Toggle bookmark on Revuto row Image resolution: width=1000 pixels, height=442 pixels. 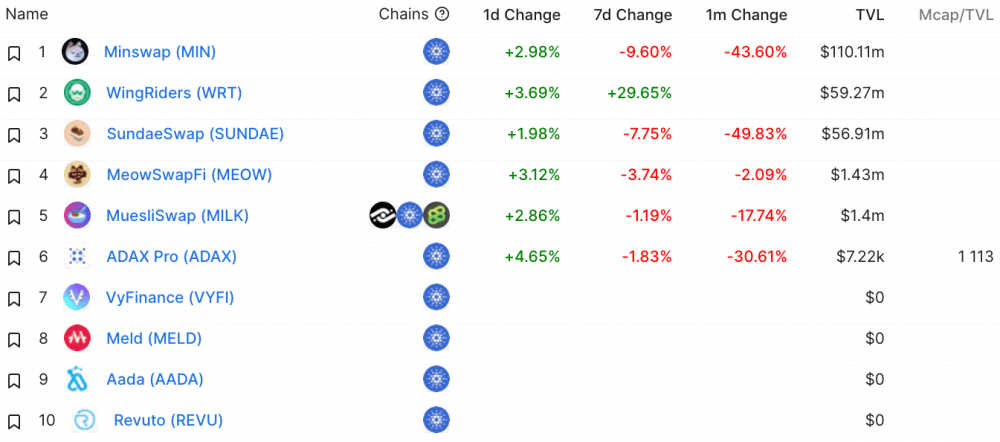pos(14,422)
